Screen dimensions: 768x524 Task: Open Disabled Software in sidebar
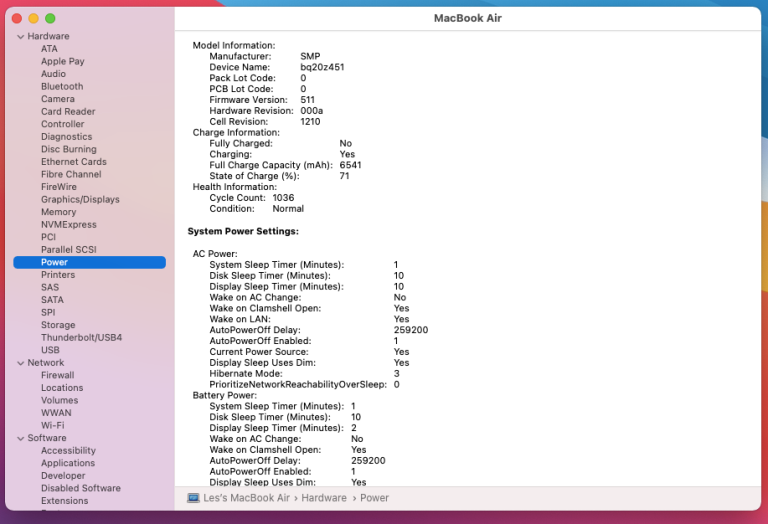tap(80, 488)
